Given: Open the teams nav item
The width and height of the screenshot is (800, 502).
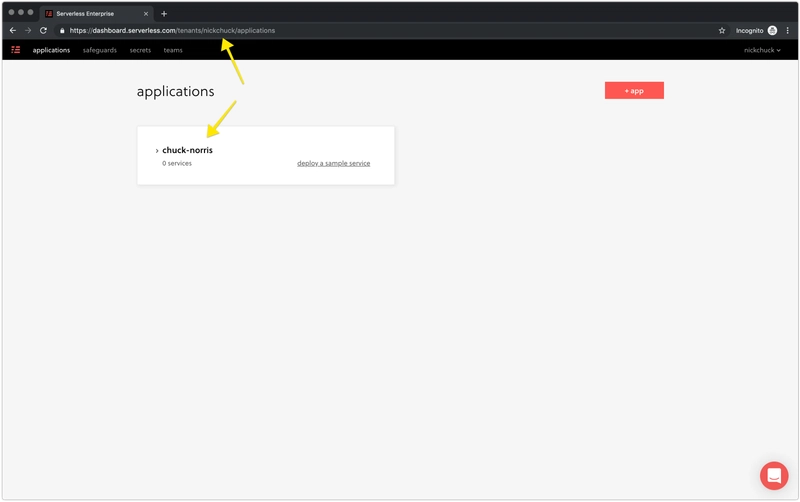Looking at the screenshot, I should click(173, 50).
